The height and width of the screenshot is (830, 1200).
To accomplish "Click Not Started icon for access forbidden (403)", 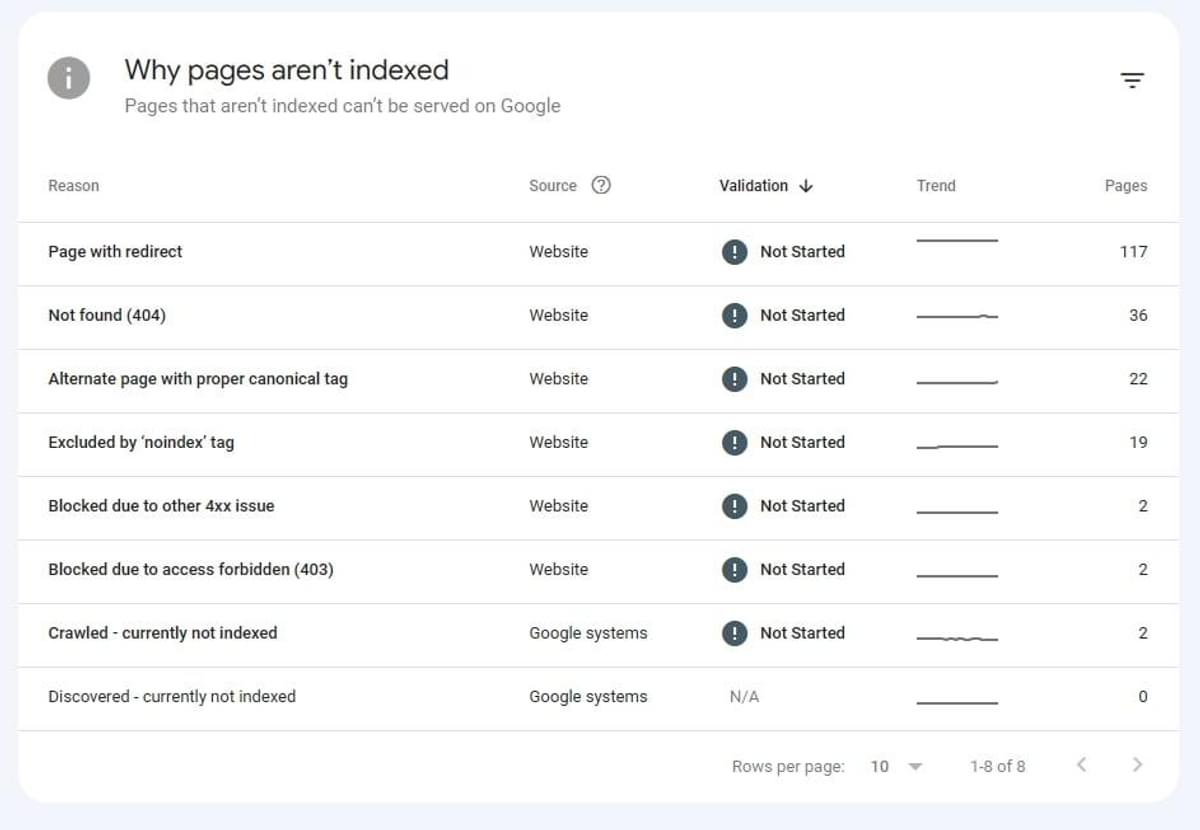I will point(734,569).
